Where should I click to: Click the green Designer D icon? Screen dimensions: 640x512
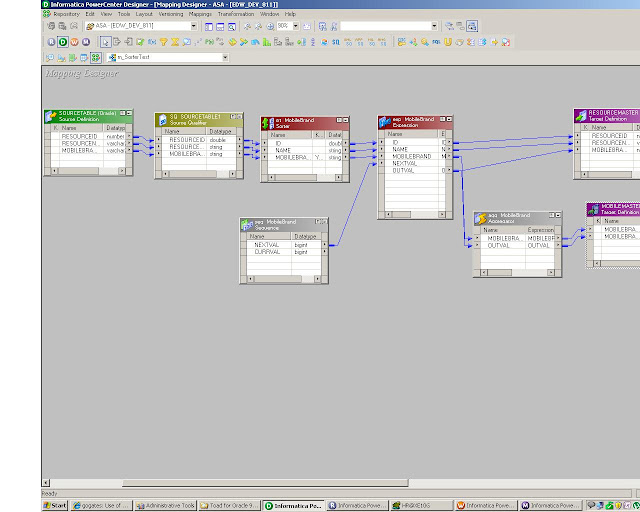(x=63, y=42)
